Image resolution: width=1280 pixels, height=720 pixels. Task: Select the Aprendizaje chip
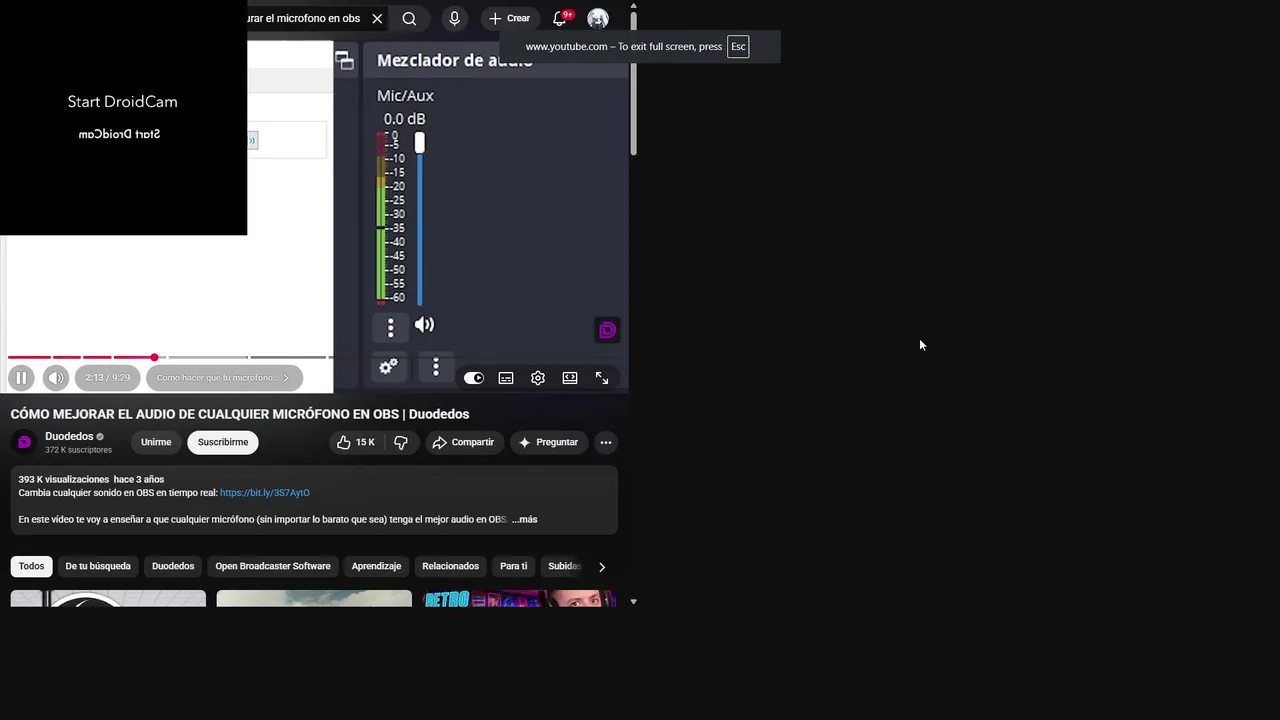tap(376, 566)
